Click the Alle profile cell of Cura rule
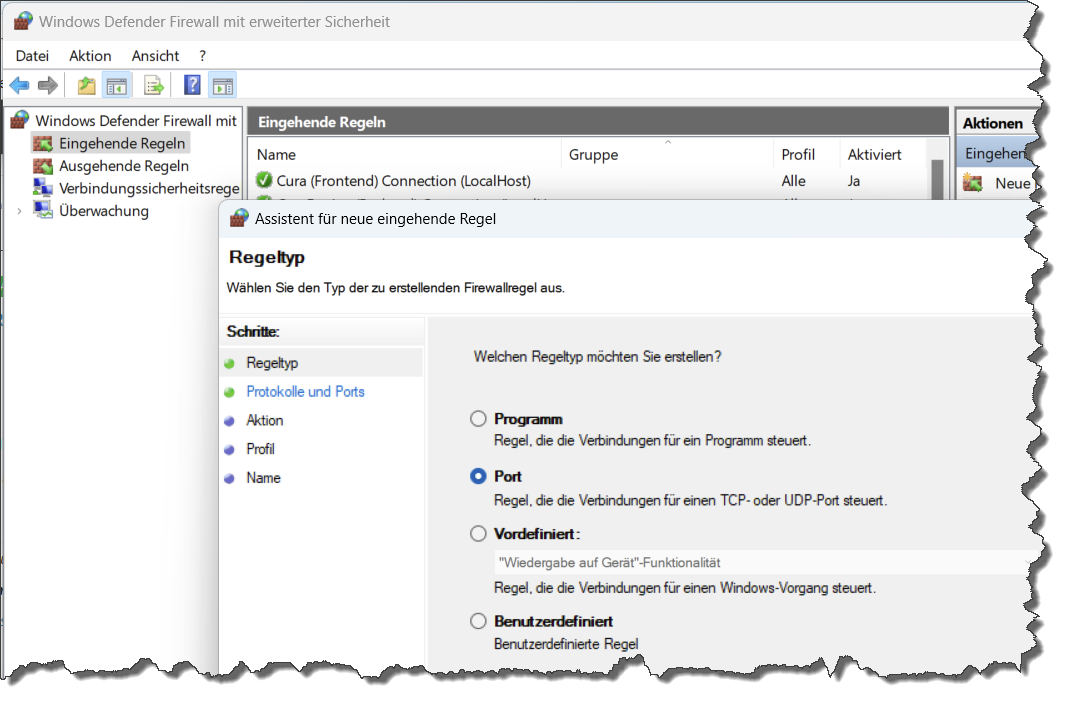The height and width of the screenshot is (702, 1068). [x=794, y=181]
